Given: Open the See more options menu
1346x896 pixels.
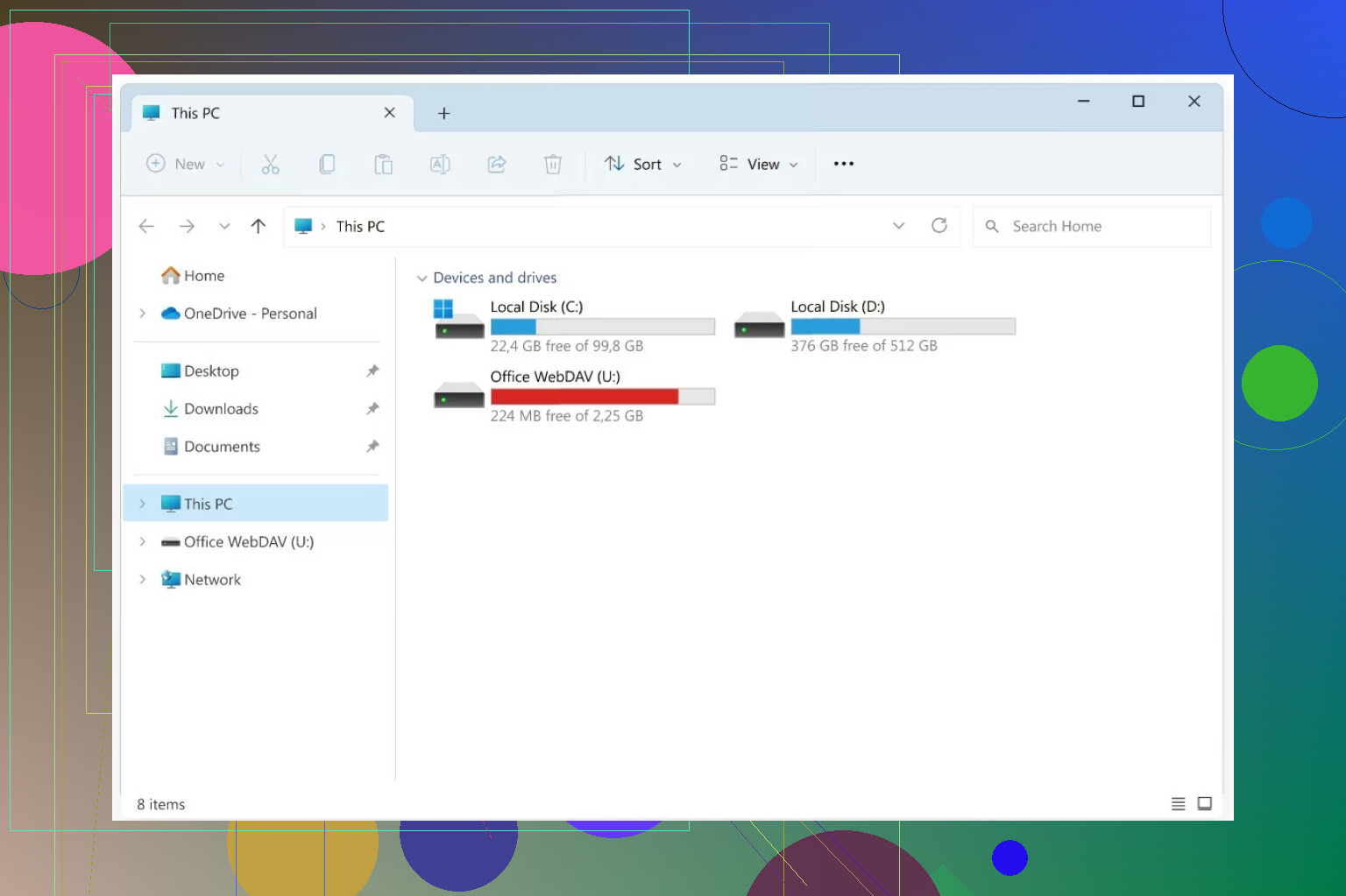Looking at the screenshot, I should point(844,165).
